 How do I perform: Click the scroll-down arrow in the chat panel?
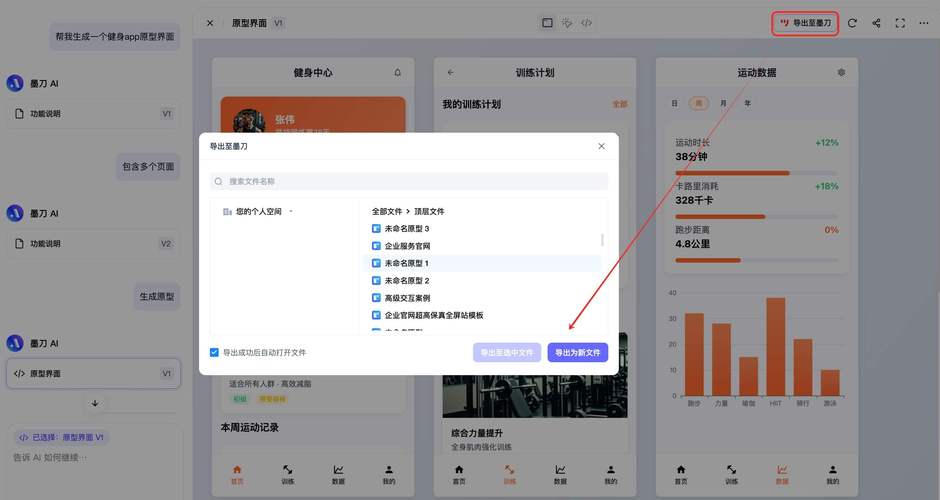(95, 403)
